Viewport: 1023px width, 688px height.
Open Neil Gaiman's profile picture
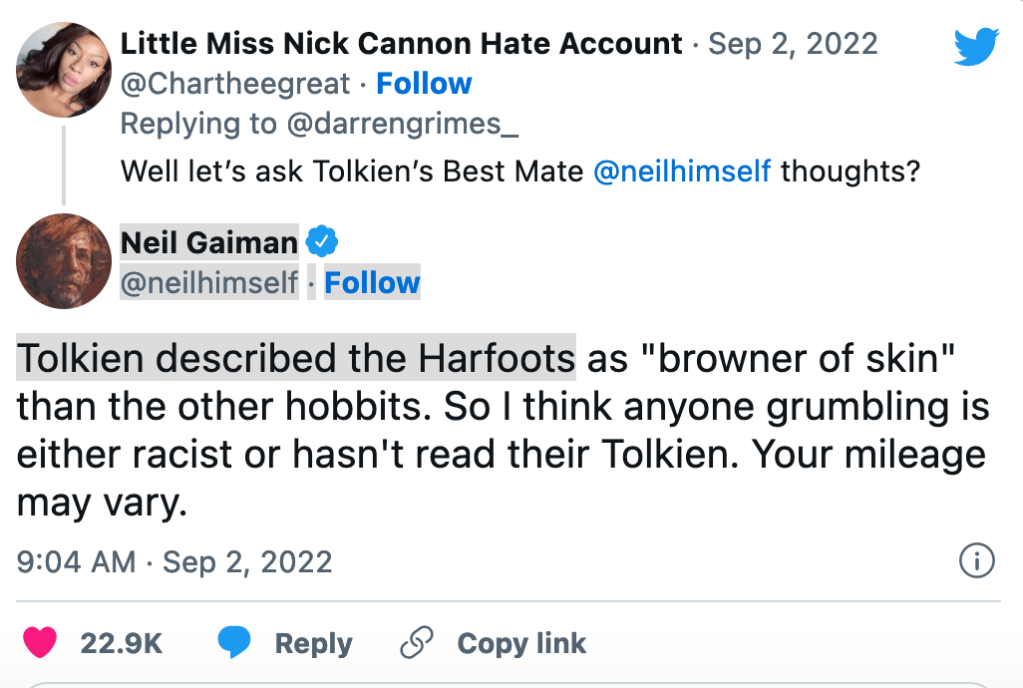tap(64, 261)
